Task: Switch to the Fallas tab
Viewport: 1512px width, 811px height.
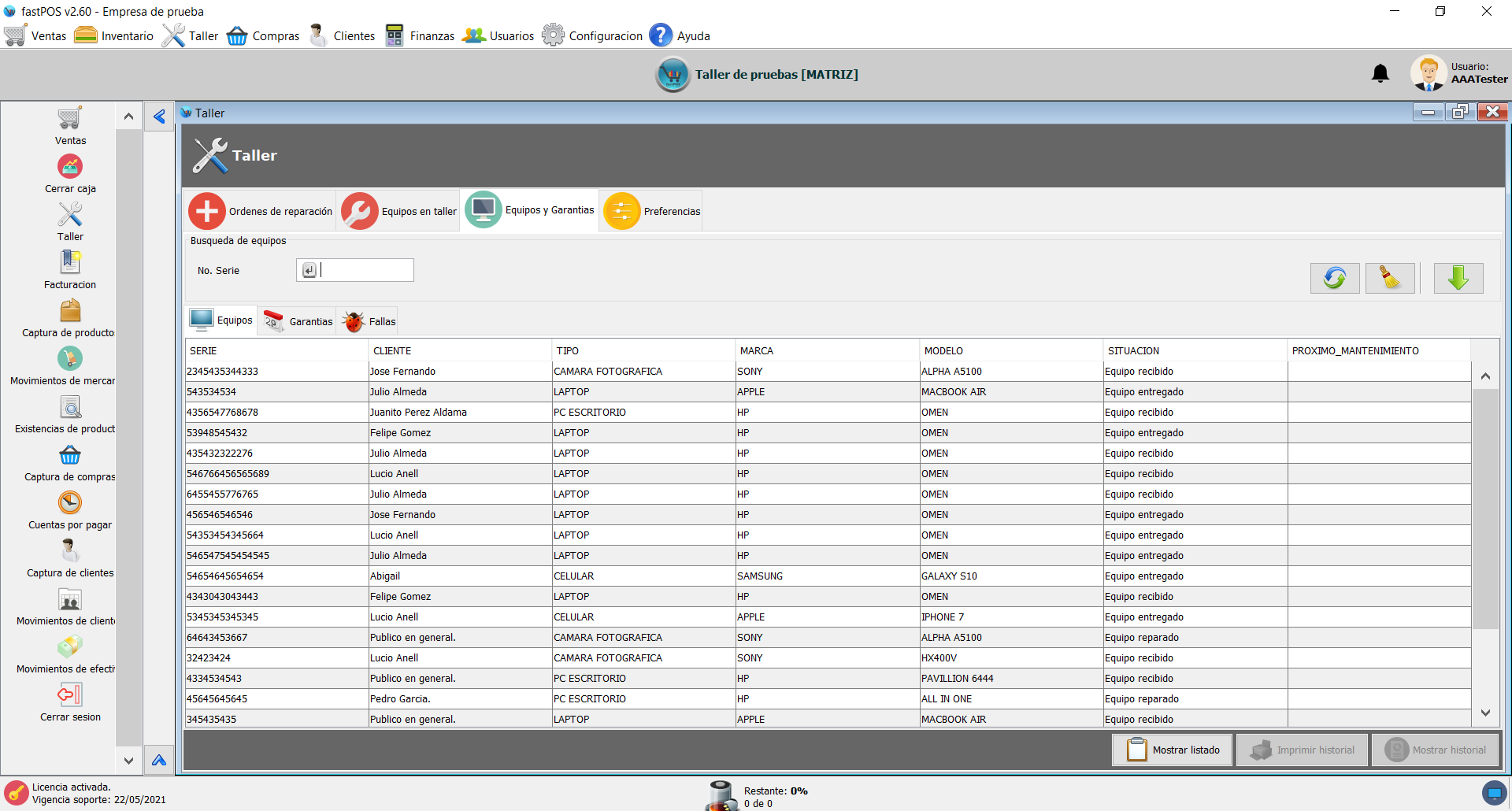Action: coord(369,321)
